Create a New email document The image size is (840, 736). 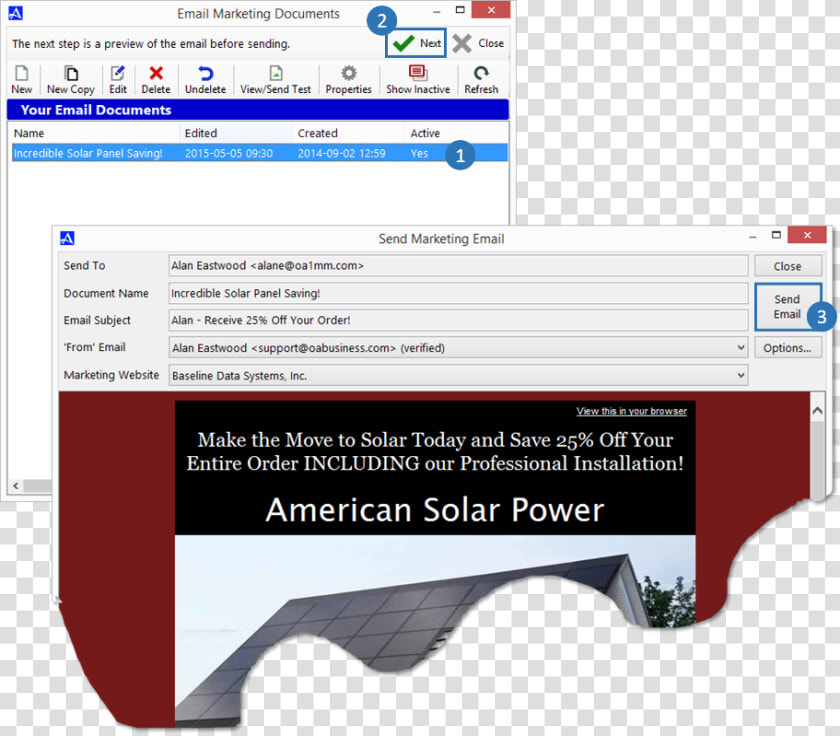point(21,80)
